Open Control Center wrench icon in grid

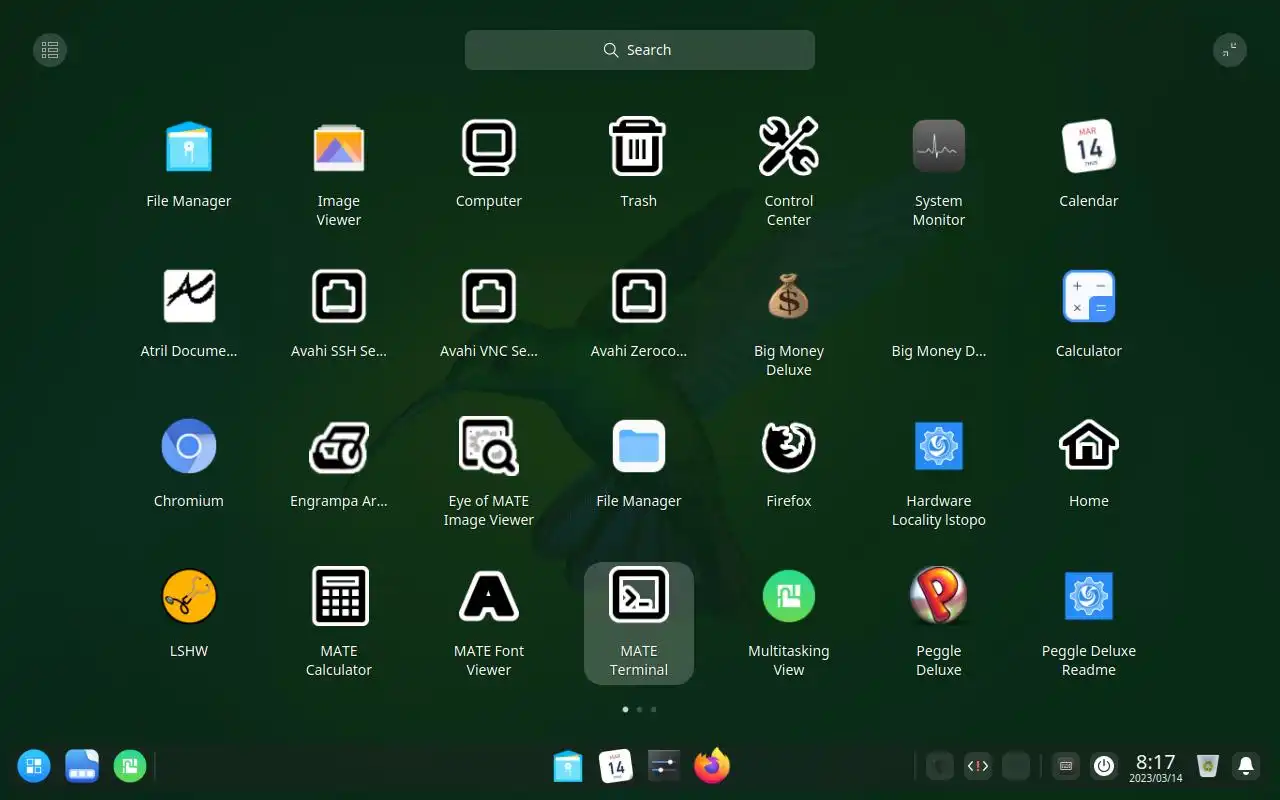coord(789,147)
